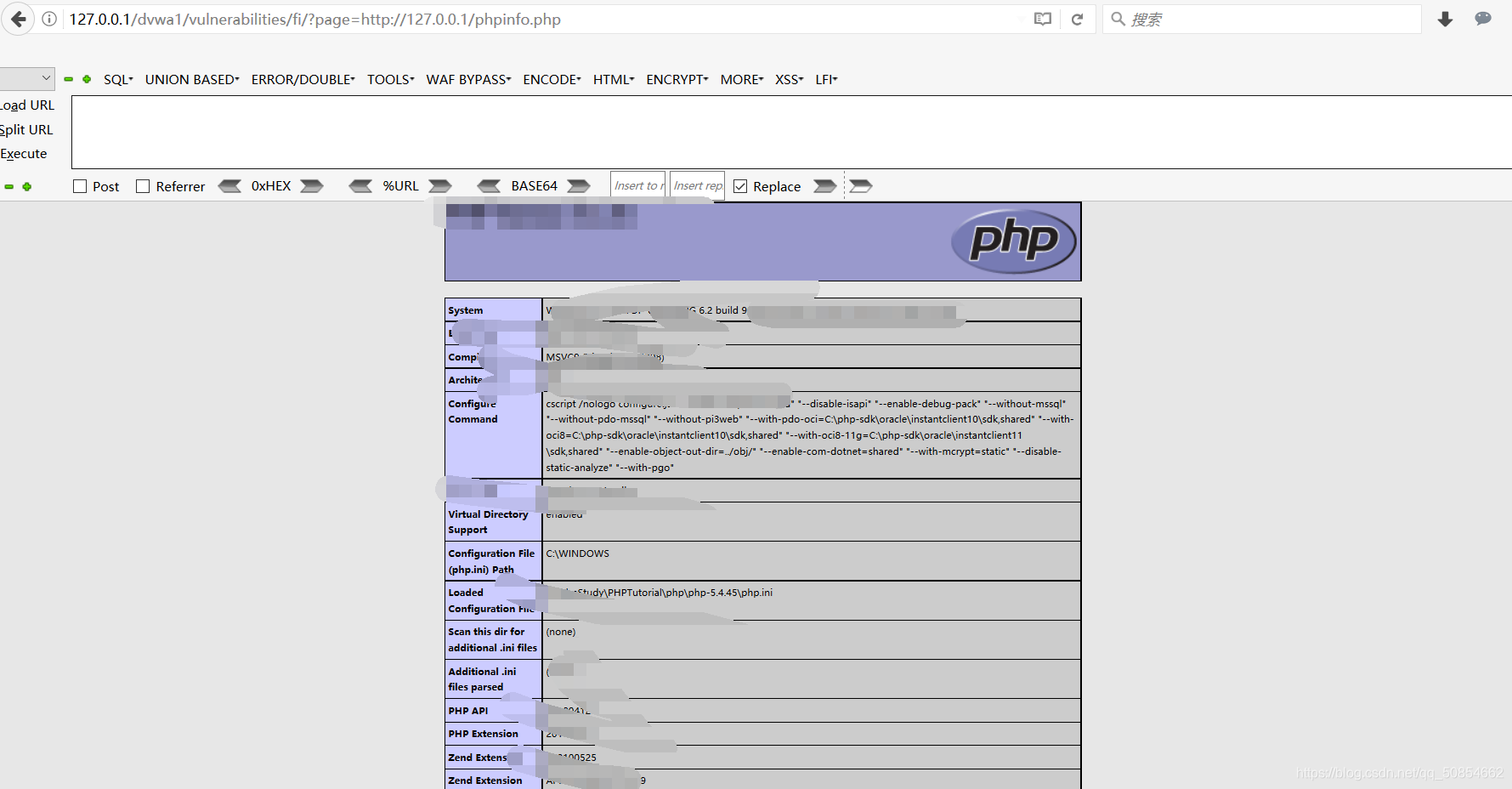Open the ERROR/DOUBLE dropdown menu
The height and width of the screenshot is (789, 1512).
coord(303,79)
